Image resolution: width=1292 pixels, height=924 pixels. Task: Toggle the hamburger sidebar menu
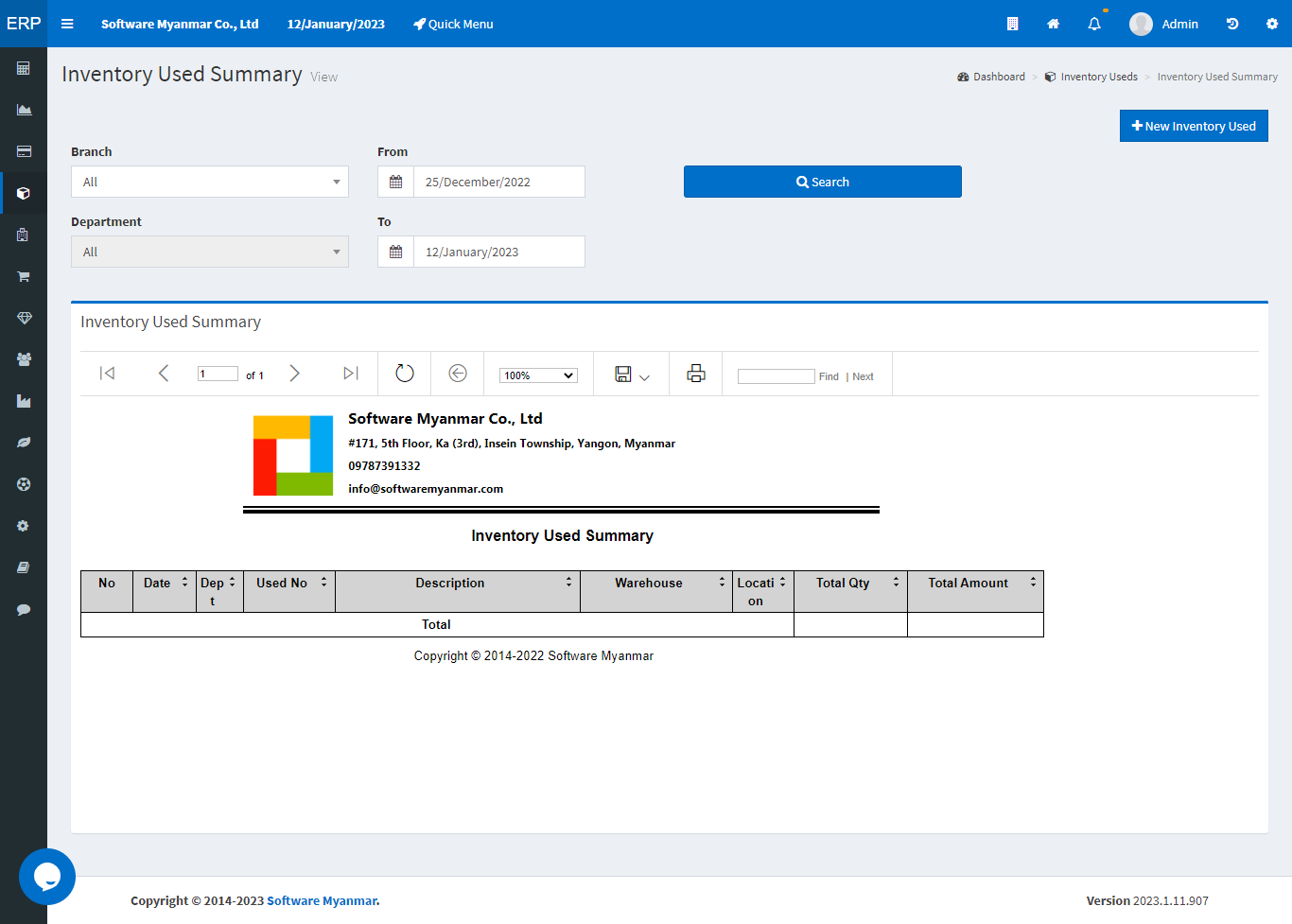[x=67, y=24]
